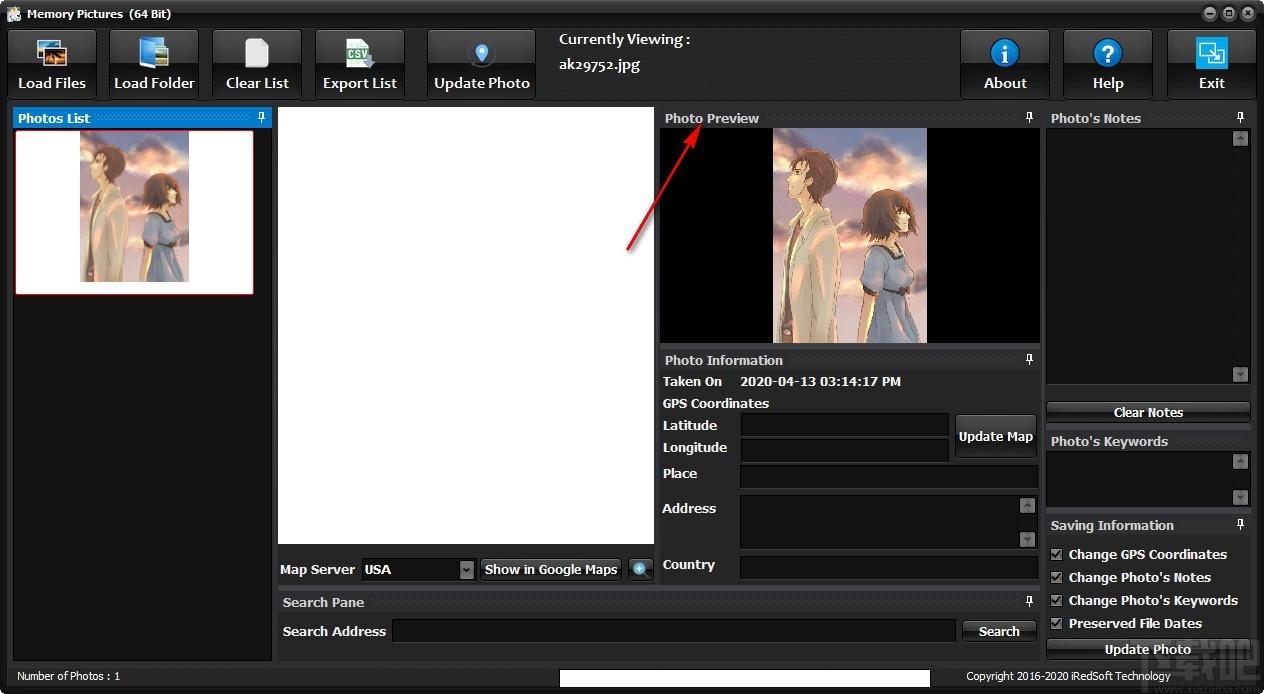Image resolution: width=1264 pixels, height=694 pixels.
Task: Click the blue plus icon beside Google Maps
Action: coord(640,569)
